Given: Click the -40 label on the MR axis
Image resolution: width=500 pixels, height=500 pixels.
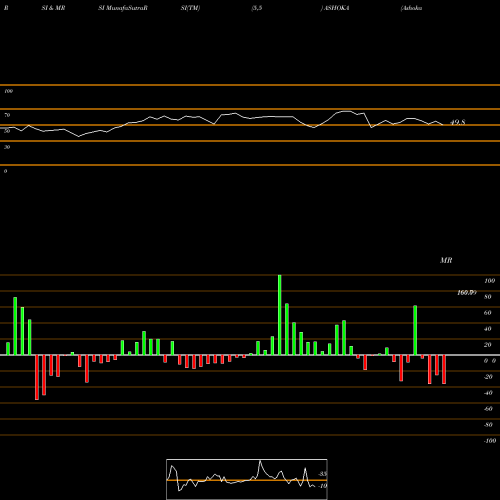Looking at the screenshot, I should point(488,393).
